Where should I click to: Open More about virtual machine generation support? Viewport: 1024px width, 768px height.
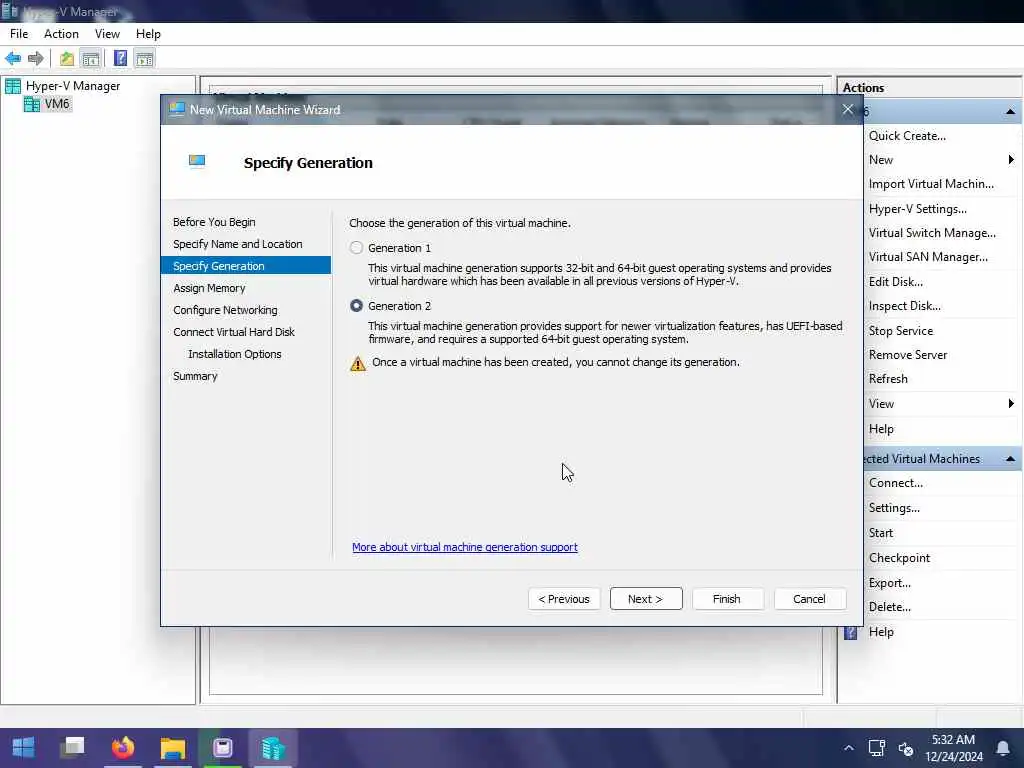point(465,547)
